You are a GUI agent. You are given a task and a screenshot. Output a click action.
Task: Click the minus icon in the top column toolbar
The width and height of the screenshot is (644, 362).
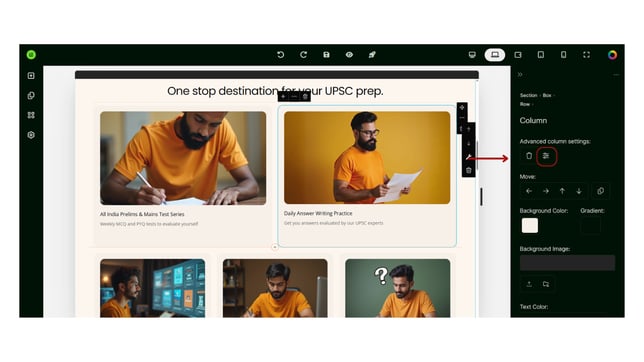point(294,97)
